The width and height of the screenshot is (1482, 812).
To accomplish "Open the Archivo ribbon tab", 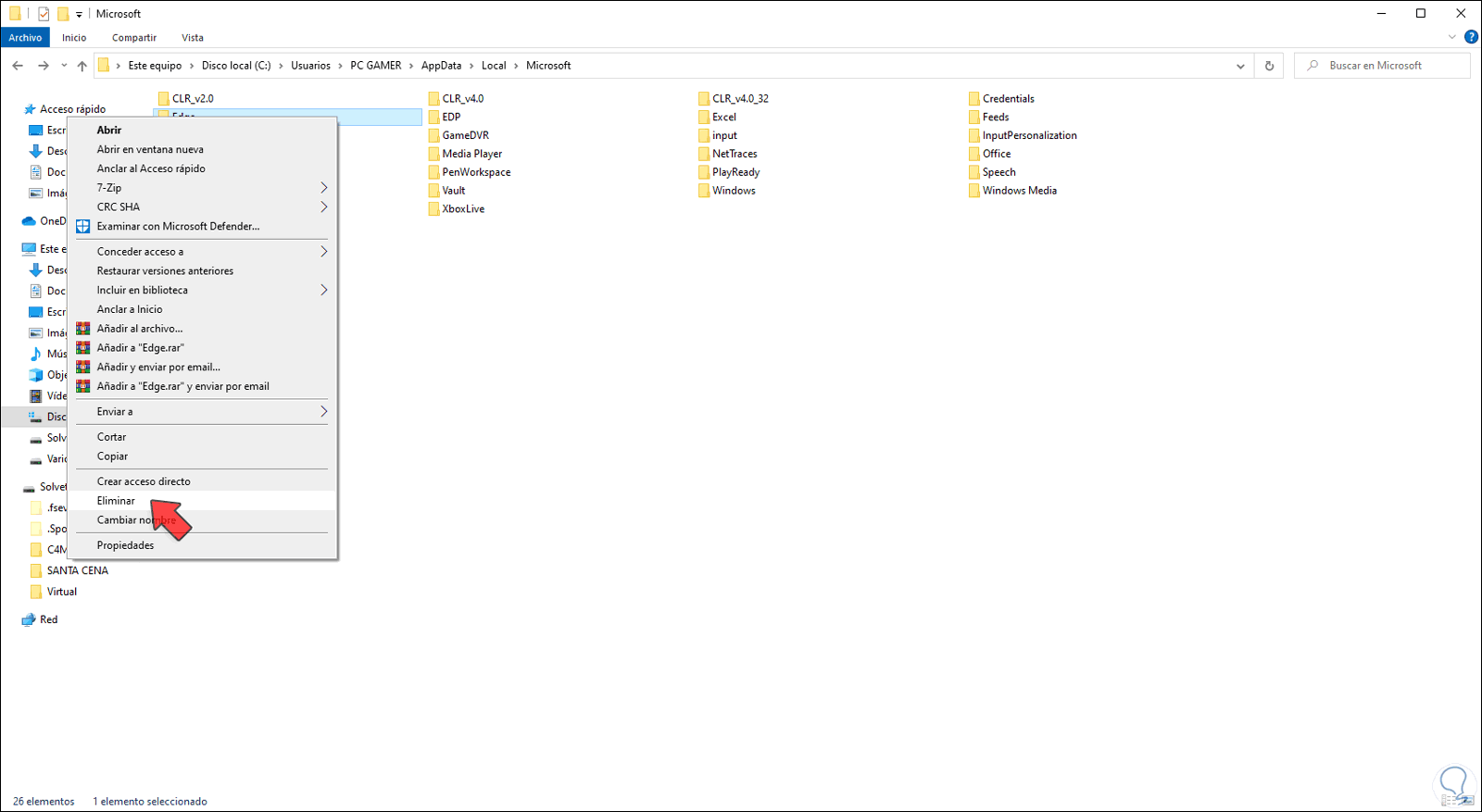I will (x=25, y=37).
